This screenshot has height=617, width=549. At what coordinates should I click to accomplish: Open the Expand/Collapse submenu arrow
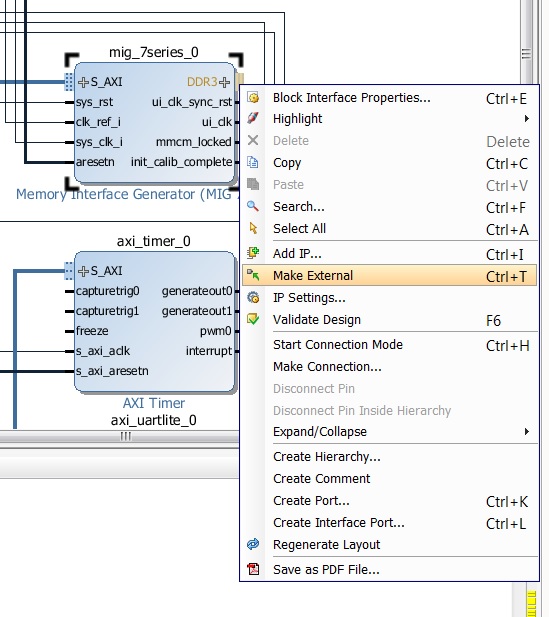527,432
